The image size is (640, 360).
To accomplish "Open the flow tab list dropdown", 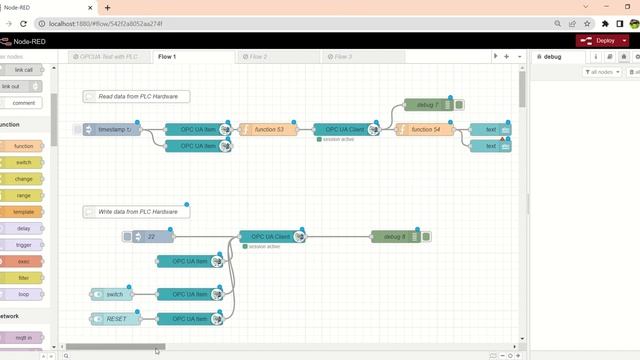I will (520, 57).
